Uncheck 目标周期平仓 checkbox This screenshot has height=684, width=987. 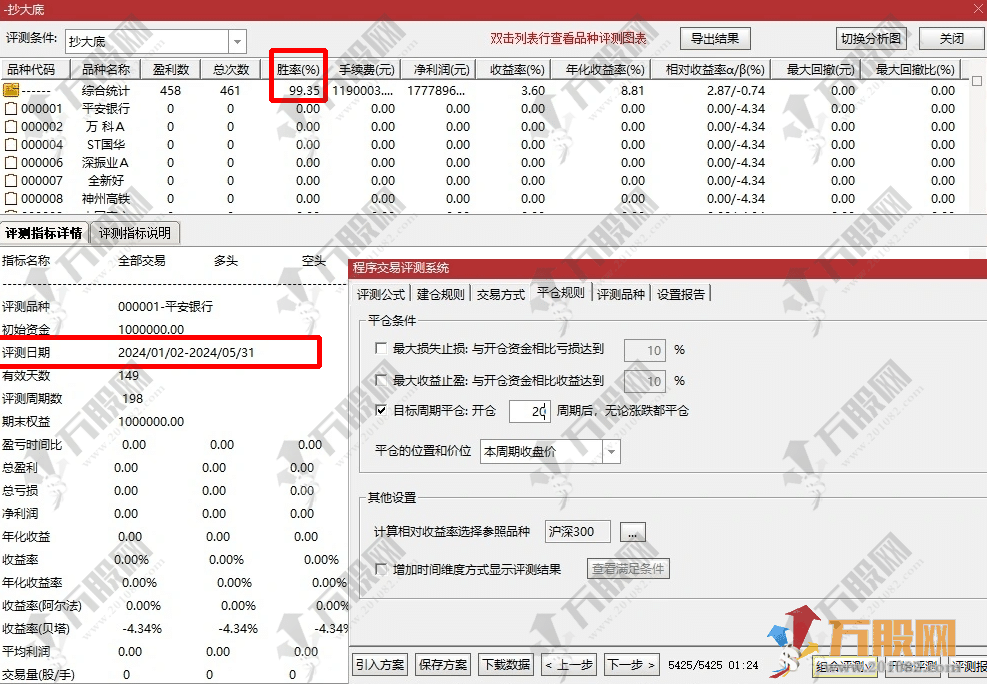381,410
